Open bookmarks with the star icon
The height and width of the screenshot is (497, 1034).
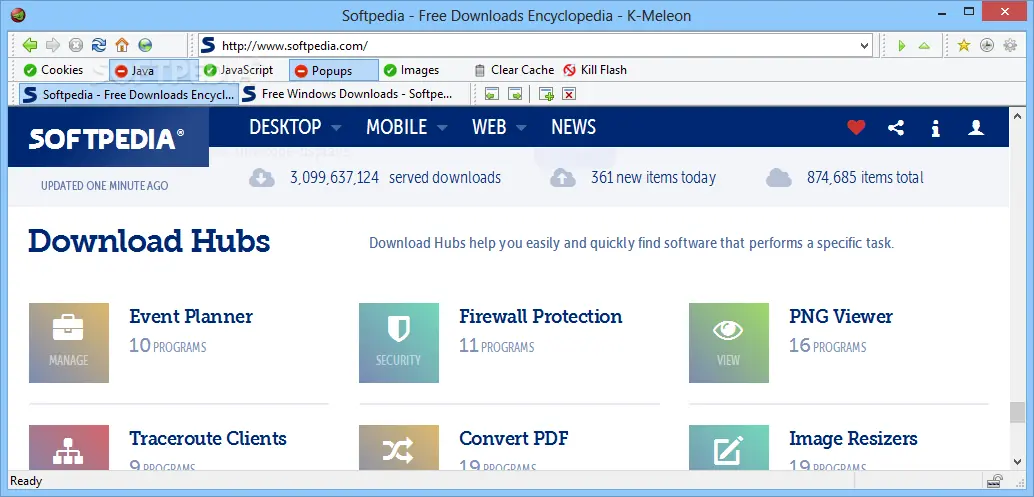tap(963, 45)
